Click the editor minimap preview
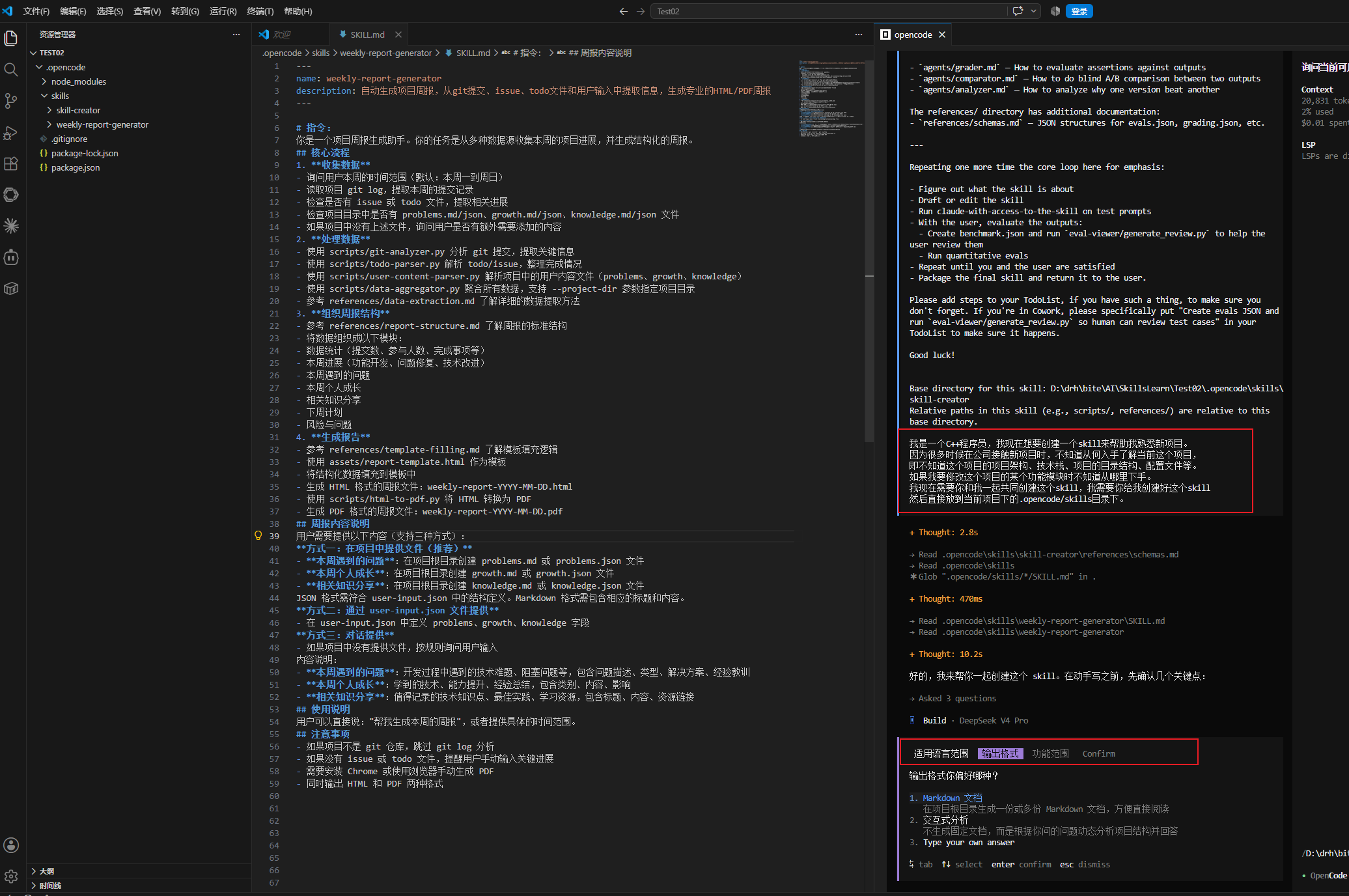Viewport: 1349px width, 896px height. click(x=831, y=98)
